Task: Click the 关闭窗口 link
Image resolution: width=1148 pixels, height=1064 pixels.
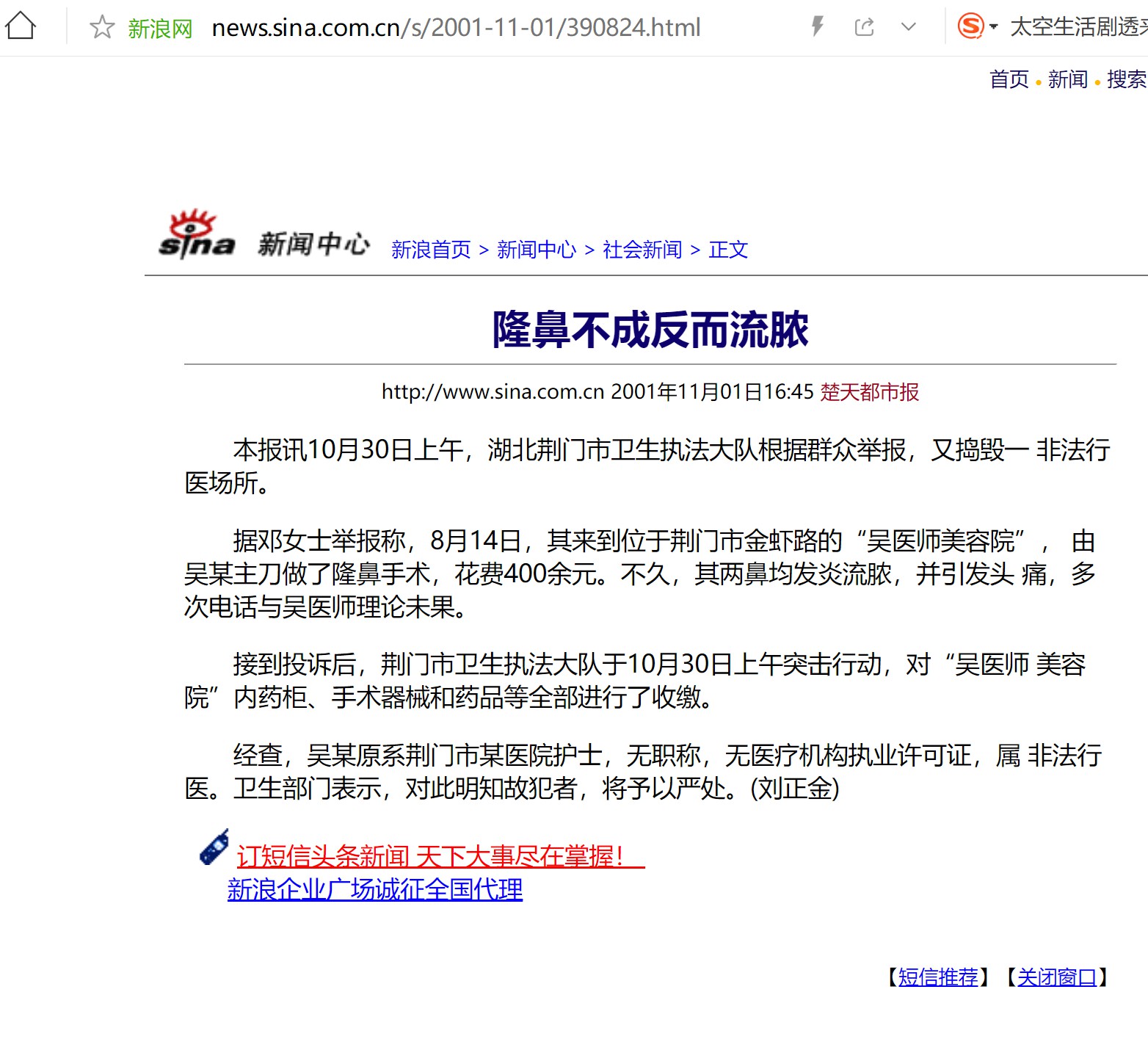Action: click(x=1057, y=977)
